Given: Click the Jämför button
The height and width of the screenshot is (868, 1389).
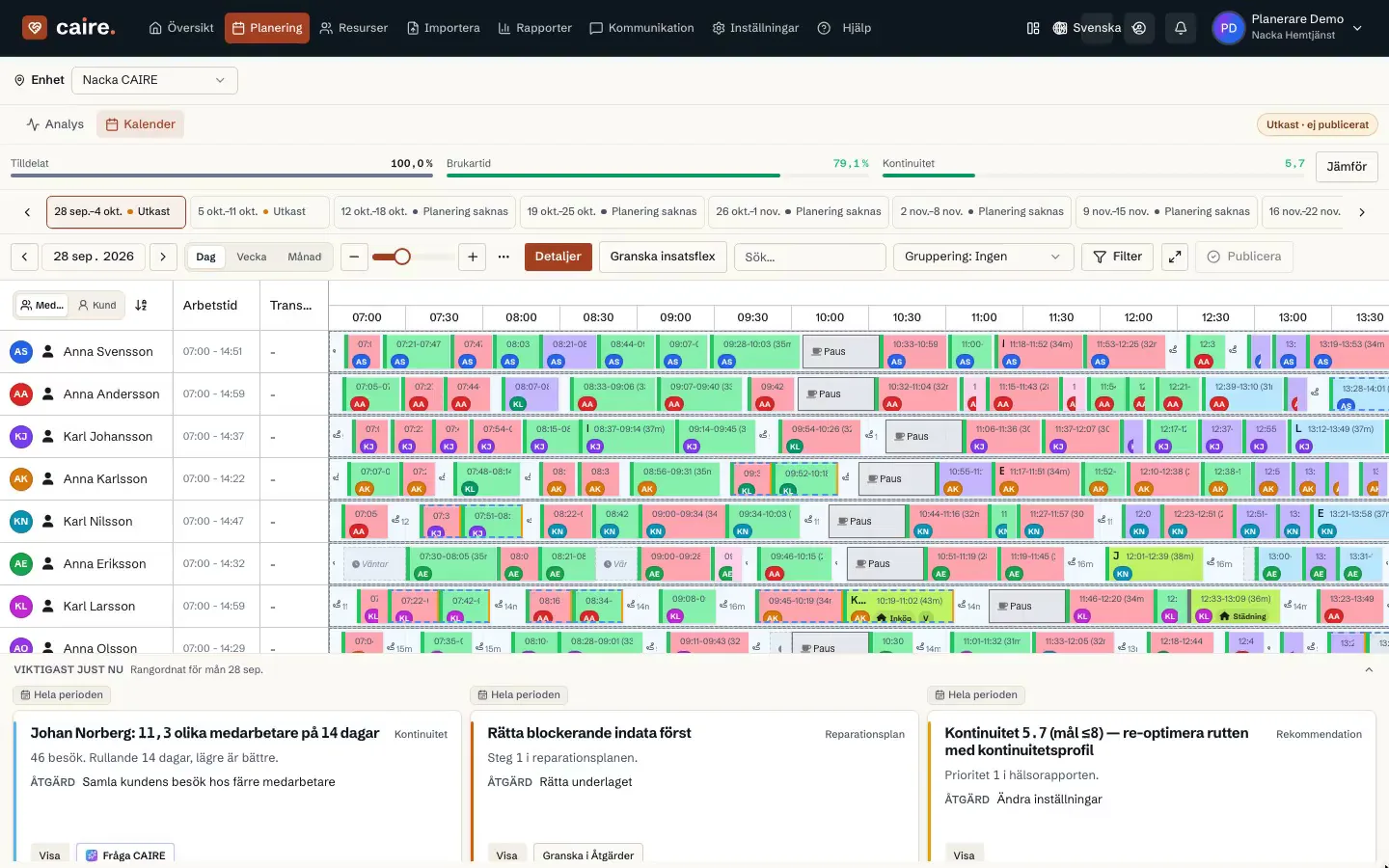Looking at the screenshot, I should (1347, 166).
